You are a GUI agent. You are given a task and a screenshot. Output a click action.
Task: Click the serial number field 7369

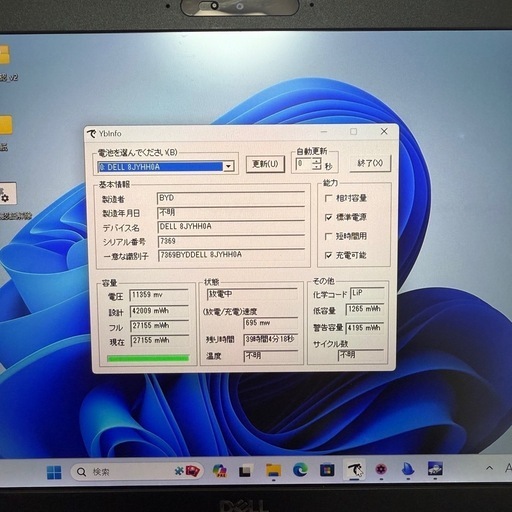231,241
